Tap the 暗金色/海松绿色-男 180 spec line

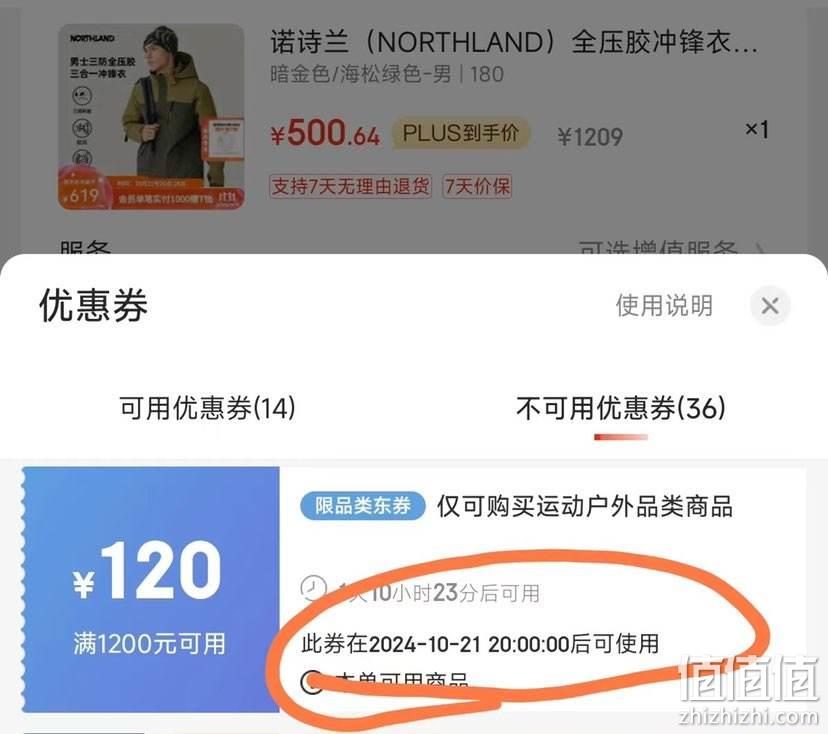tap(387, 74)
